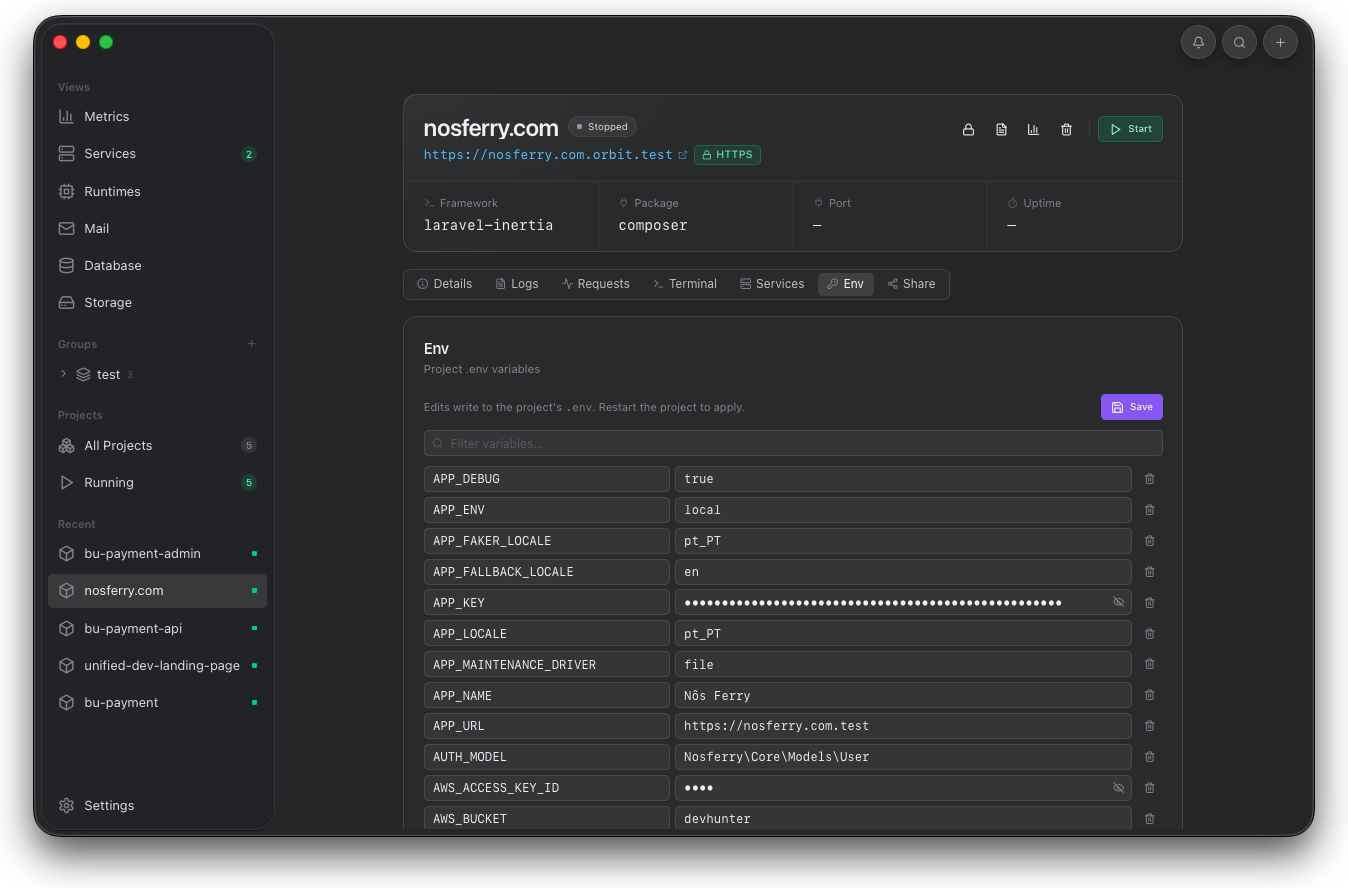Select nosferry.com in Recent list
The width and height of the screenshot is (1348, 888).
[x=157, y=590]
